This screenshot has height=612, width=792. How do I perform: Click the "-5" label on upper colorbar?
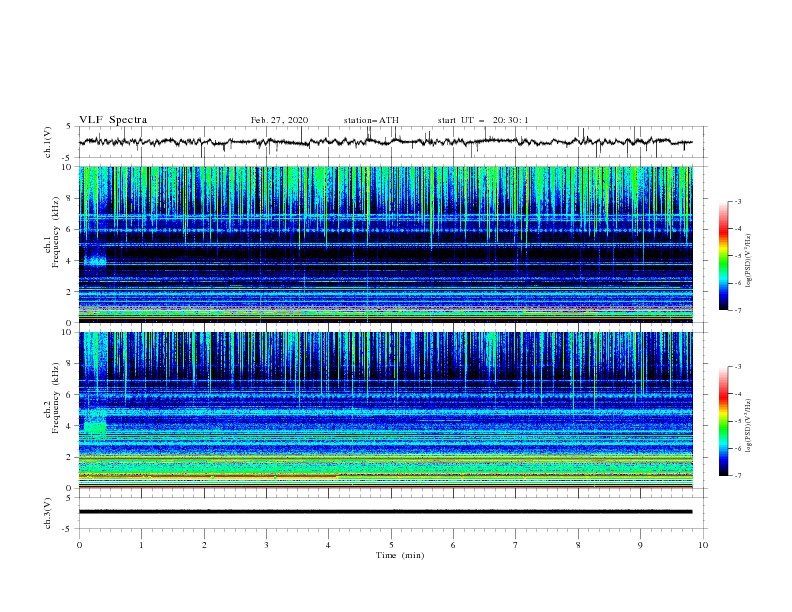(x=737, y=256)
